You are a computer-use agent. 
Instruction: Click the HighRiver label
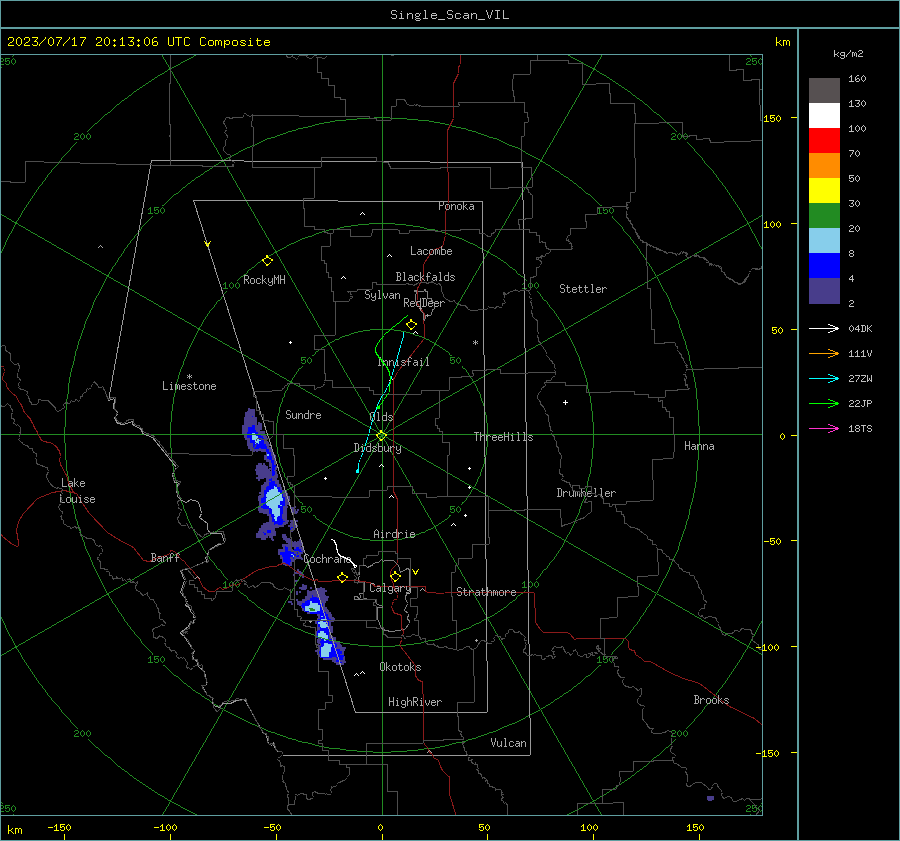coord(415,702)
